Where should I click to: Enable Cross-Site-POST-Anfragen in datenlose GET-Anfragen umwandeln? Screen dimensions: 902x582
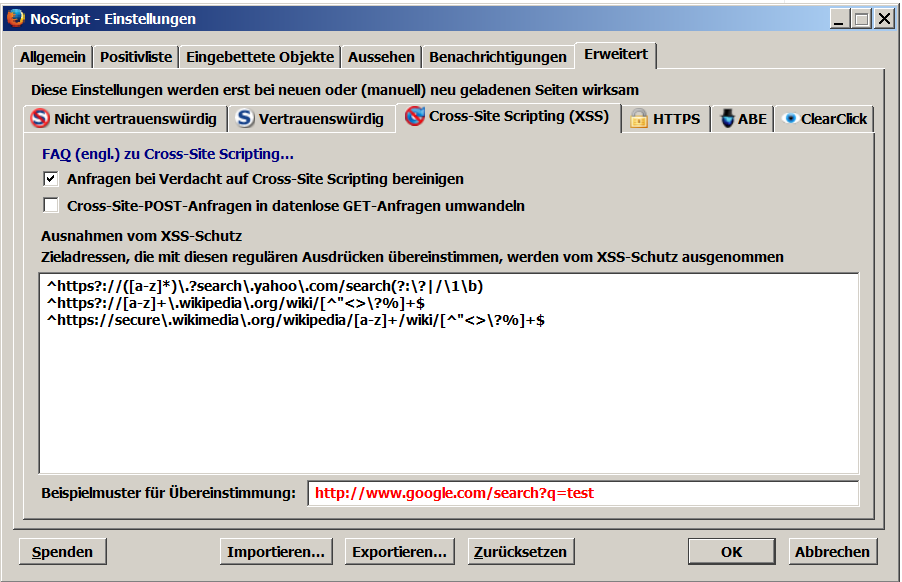pos(51,205)
